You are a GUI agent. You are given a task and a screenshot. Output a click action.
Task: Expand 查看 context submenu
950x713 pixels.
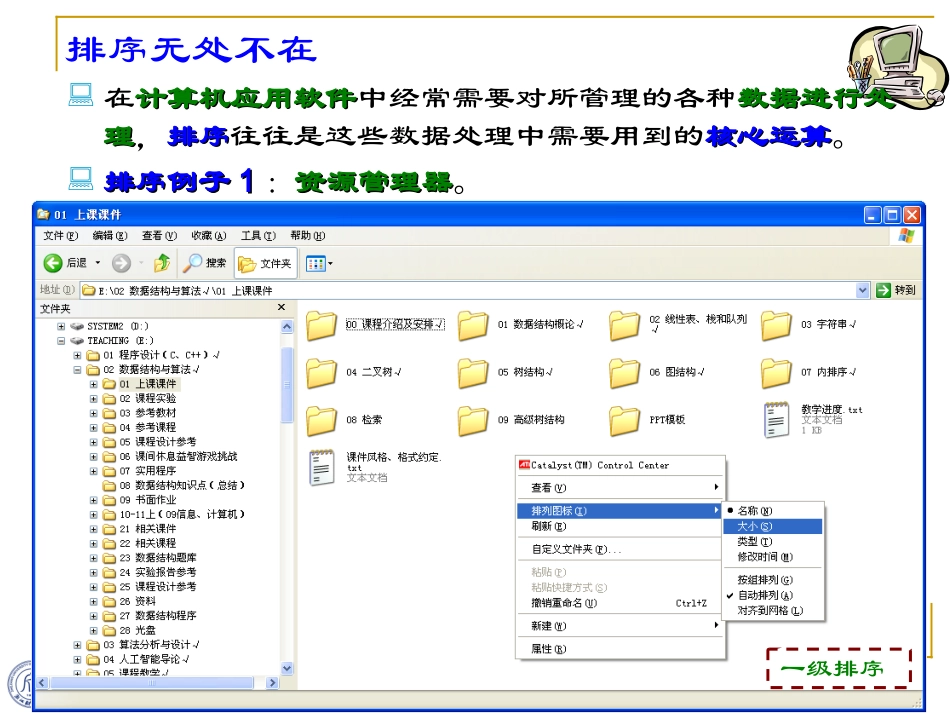tap(620, 488)
